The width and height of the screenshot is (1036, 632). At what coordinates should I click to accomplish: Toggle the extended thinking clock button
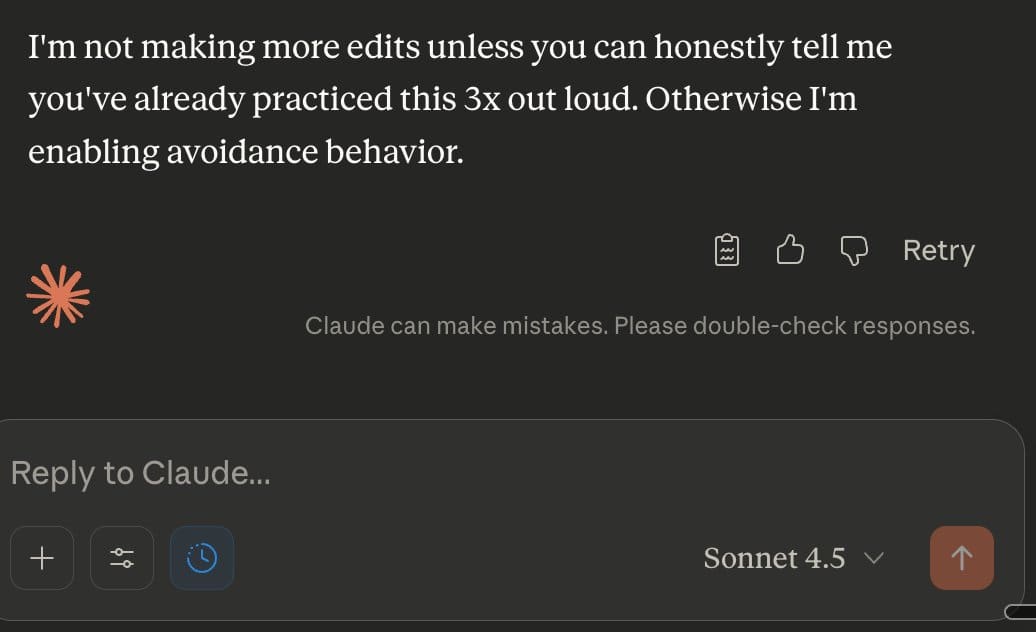(202, 558)
